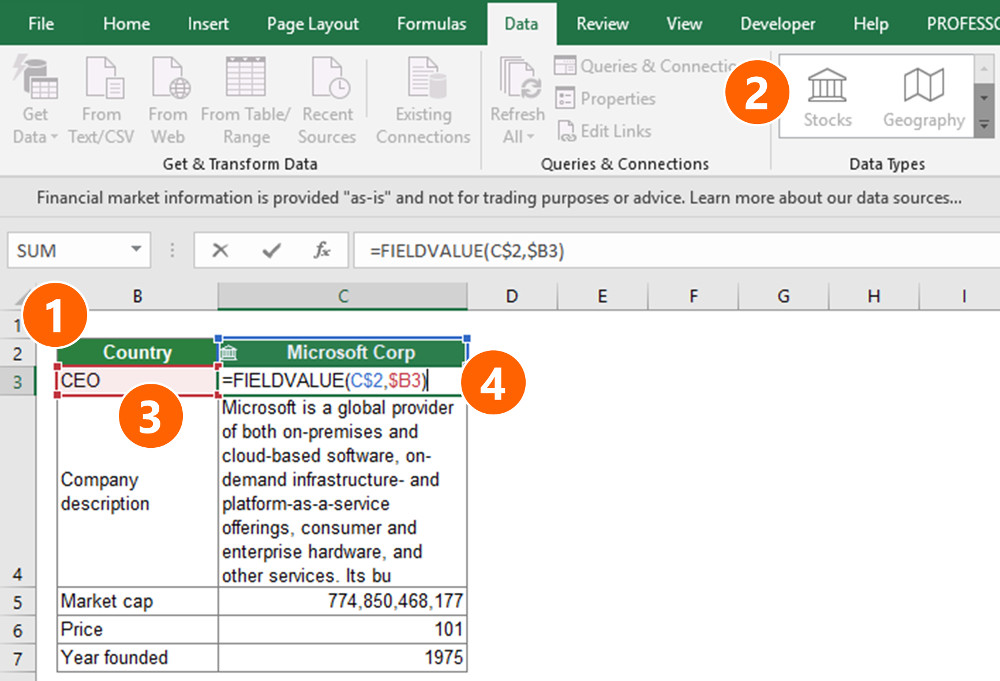The height and width of the screenshot is (681, 1000).
Task: Select row 2 header
Action: tap(18, 353)
